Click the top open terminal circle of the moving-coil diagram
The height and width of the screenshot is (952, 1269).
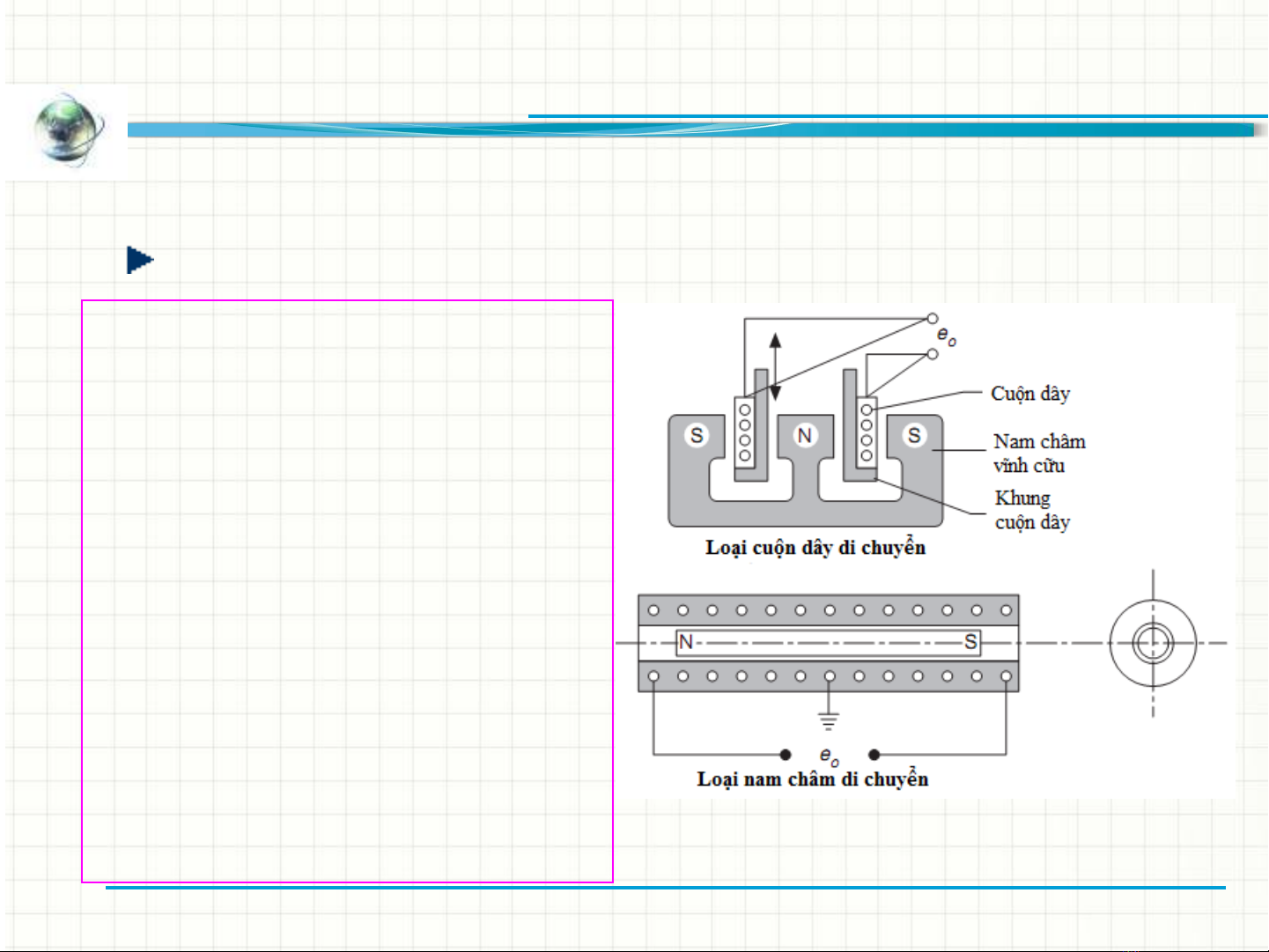tap(933, 319)
